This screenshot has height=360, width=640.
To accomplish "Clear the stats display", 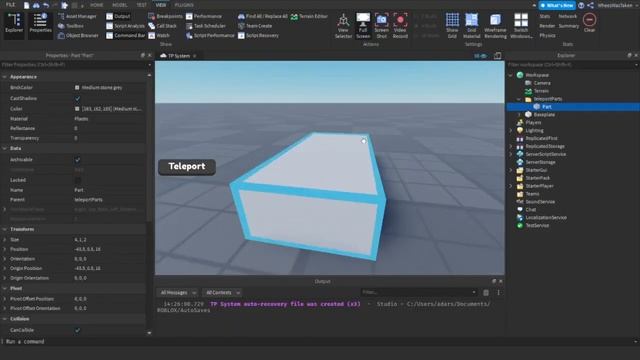I will tap(589, 23).
